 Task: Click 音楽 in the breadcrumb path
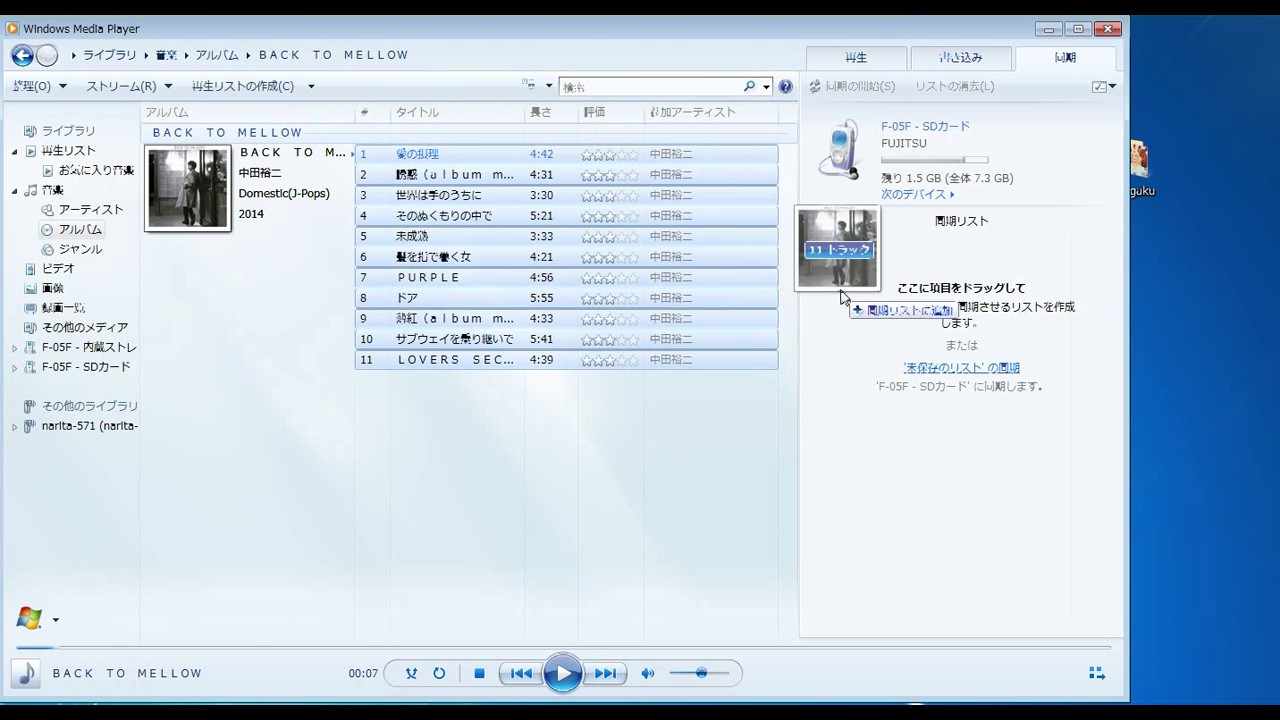[166, 56]
